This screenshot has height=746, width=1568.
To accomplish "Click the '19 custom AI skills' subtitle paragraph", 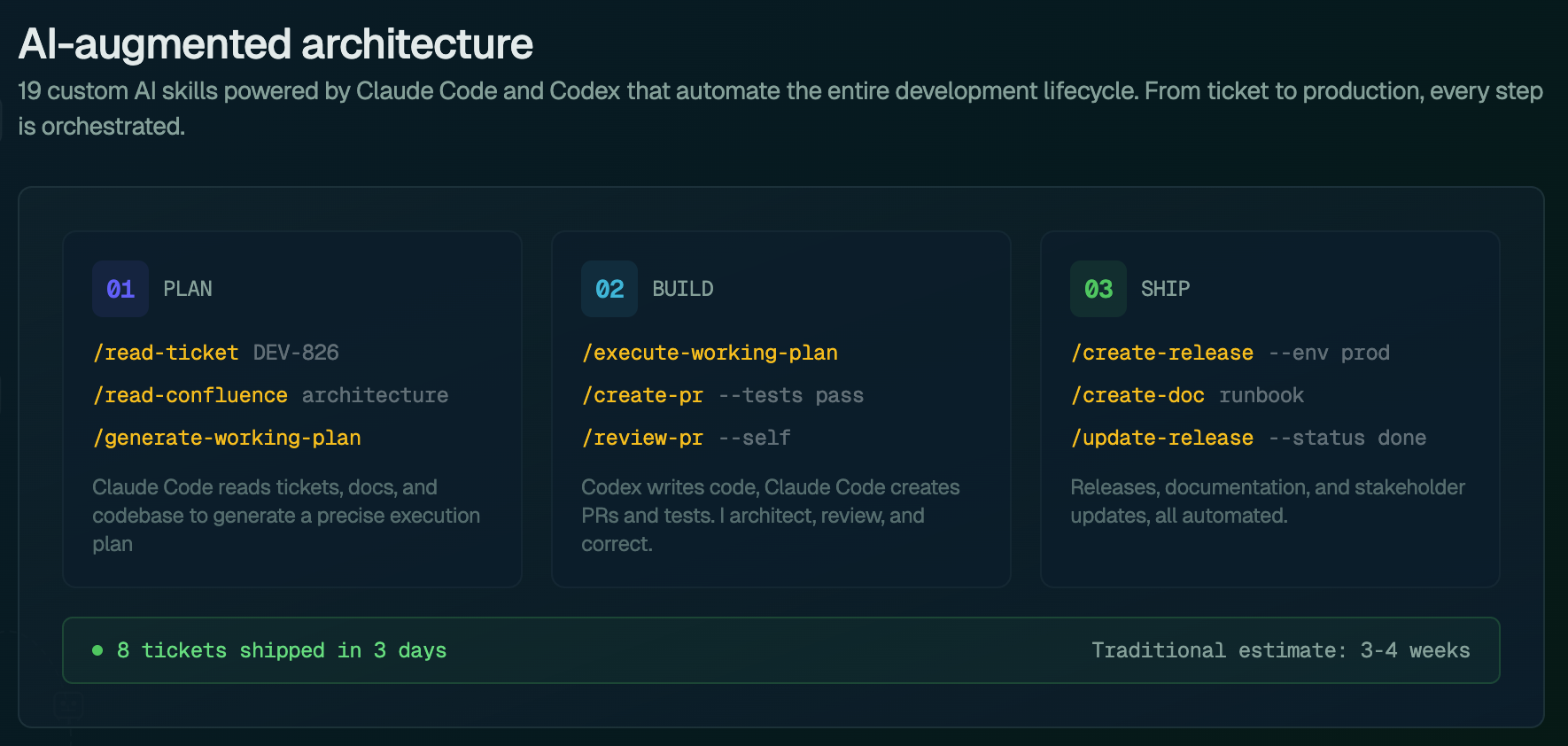I will (x=780, y=108).
